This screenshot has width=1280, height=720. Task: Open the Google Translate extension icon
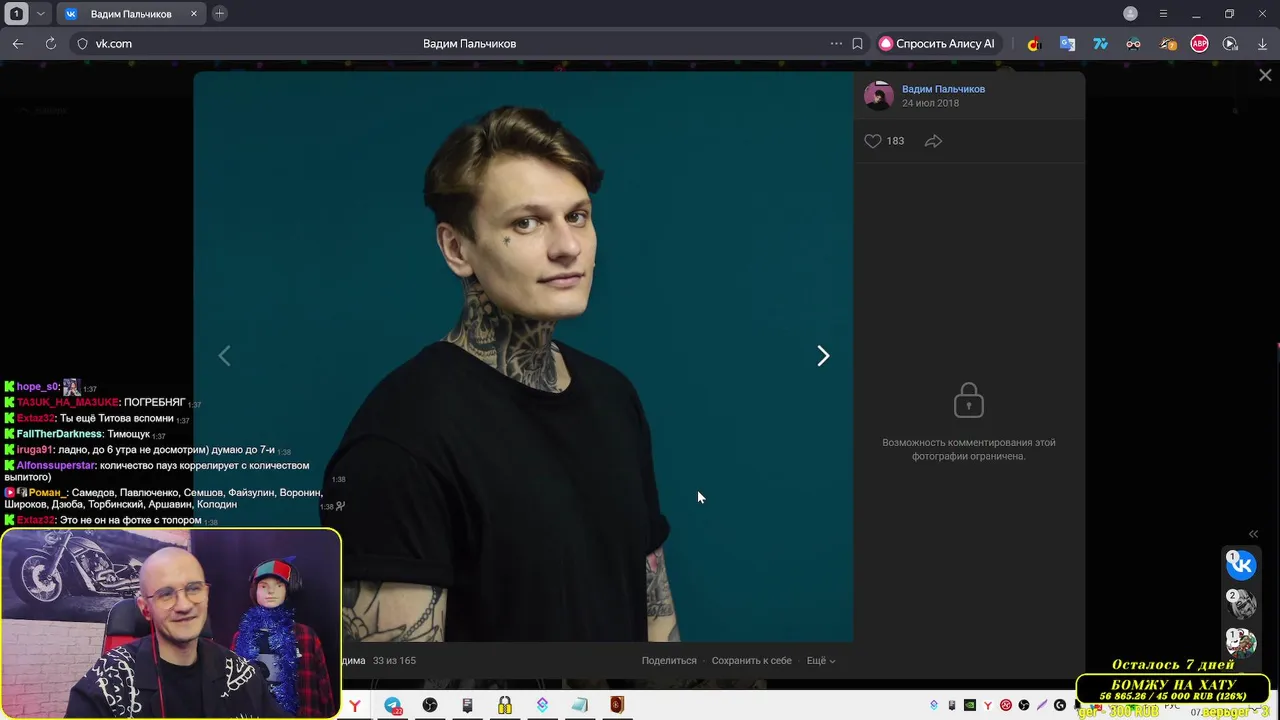pyautogui.click(x=1067, y=44)
